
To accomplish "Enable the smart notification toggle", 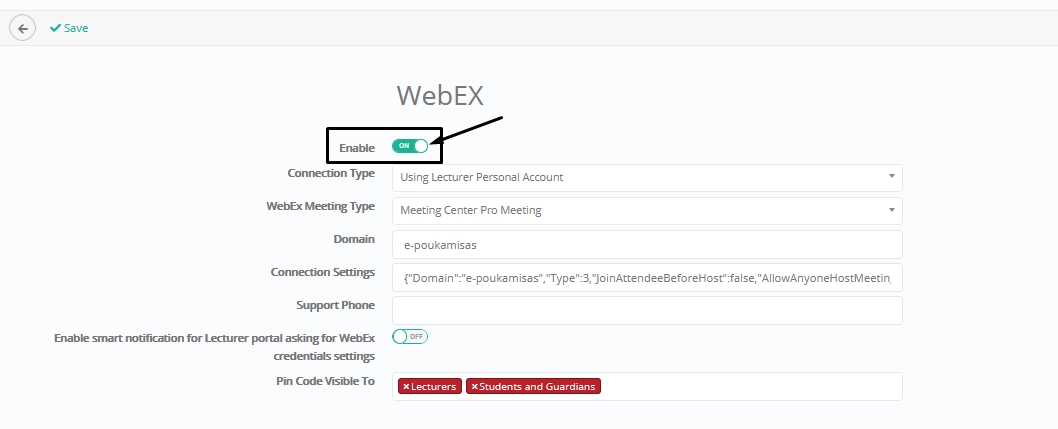I will 410,336.
